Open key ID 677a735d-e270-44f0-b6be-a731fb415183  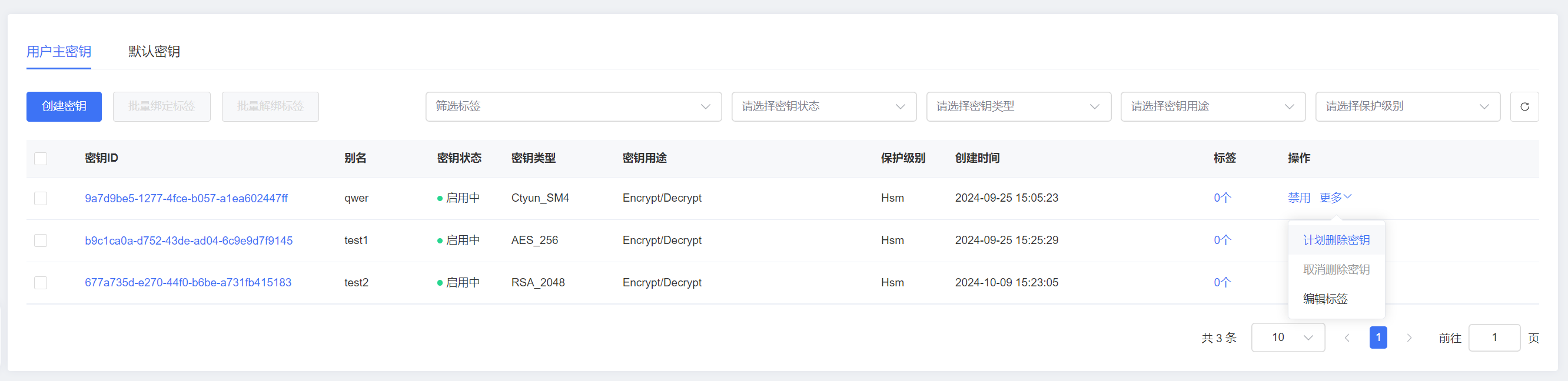(188, 283)
